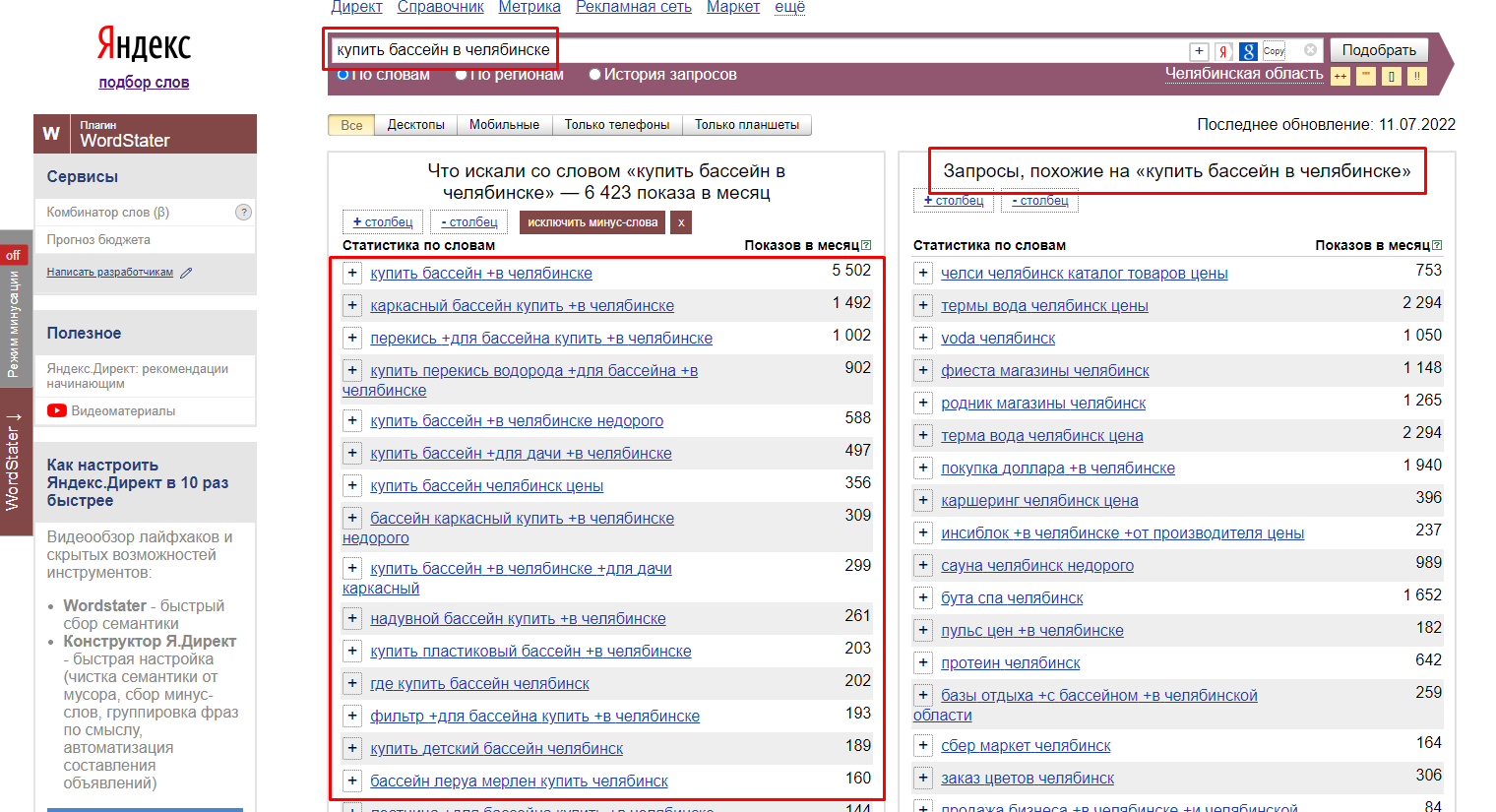Click plus beside 'купить бассейн челябинск цены'
Image resolution: width=1496 pixels, height=812 pixels.
click(x=352, y=485)
